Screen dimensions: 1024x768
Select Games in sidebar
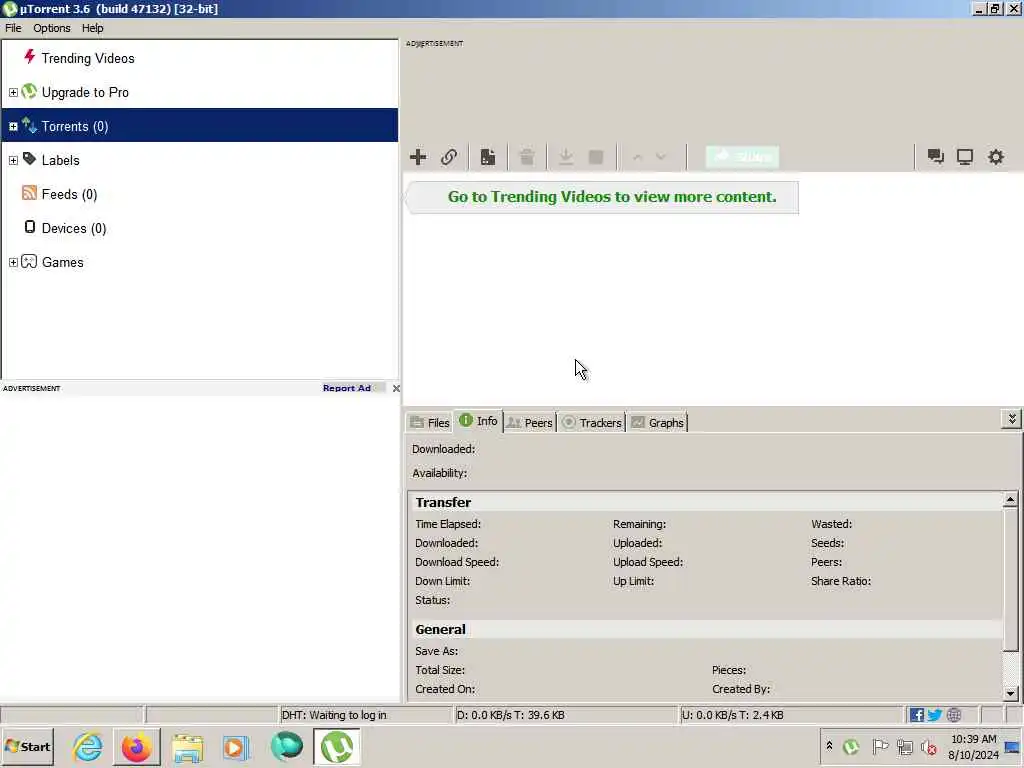pos(63,262)
